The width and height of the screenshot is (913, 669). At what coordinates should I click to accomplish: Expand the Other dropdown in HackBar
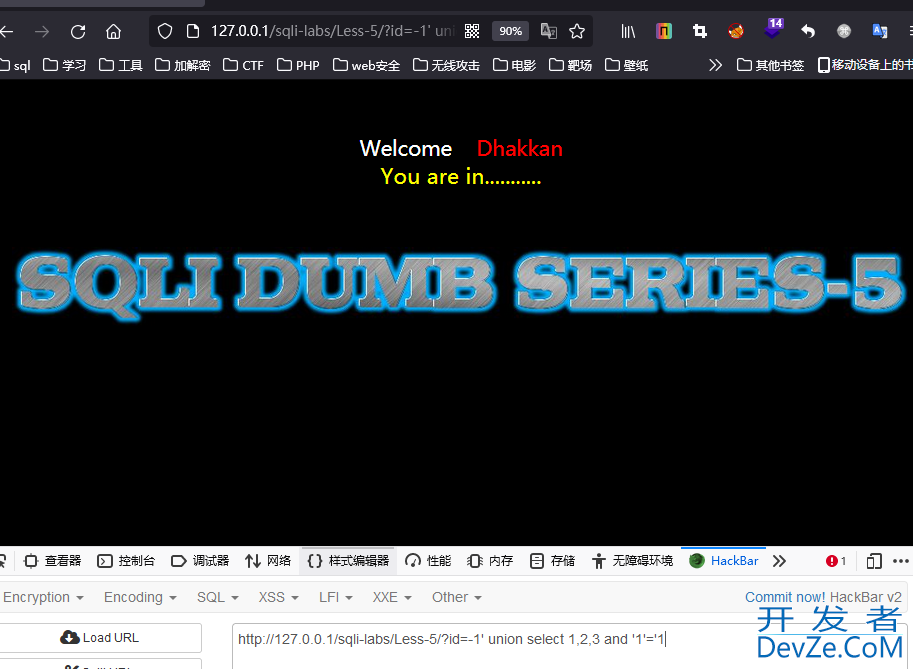(456, 597)
